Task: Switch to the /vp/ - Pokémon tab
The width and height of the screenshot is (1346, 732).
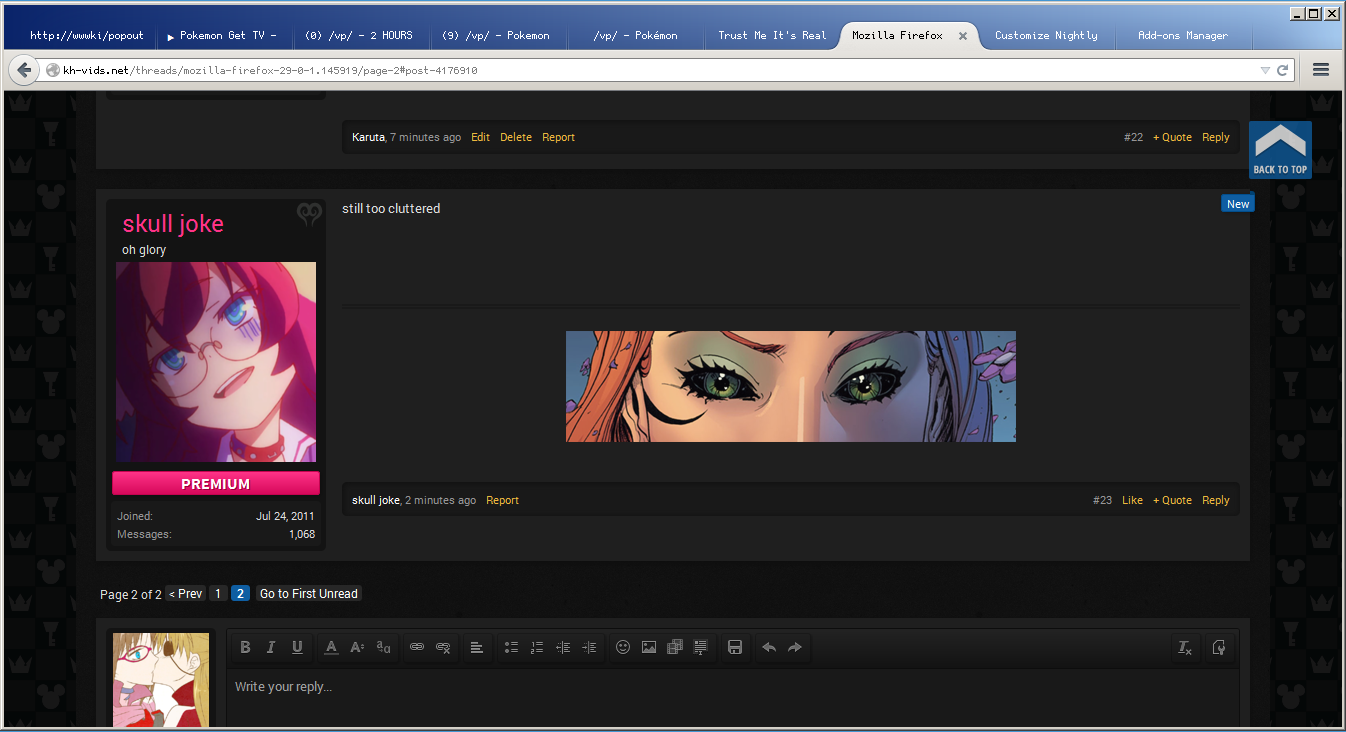Action: point(635,35)
